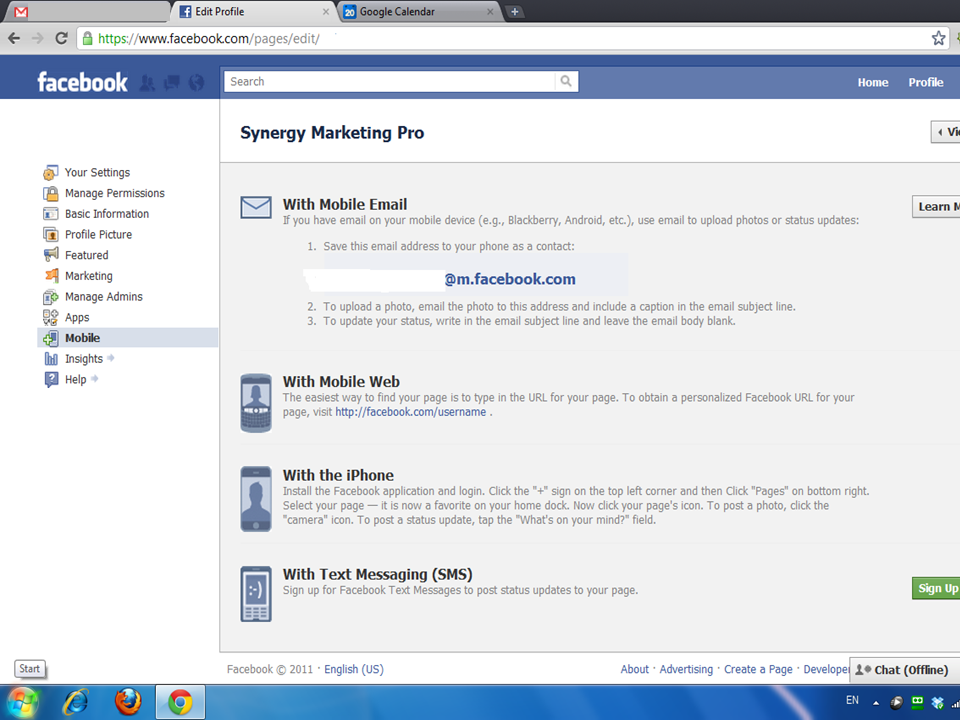Open the Chat (Offline) bar
Image resolution: width=960 pixels, height=720 pixels.
905,670
